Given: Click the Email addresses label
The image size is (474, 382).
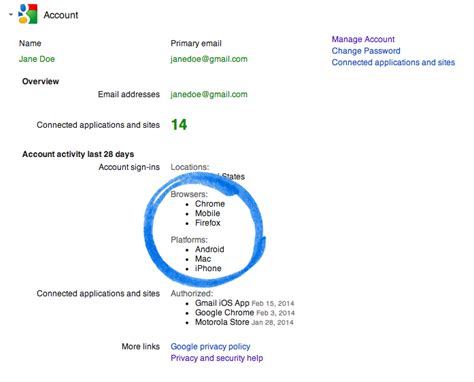Looking at the screenshot, I should pyautogui.click(x=129, y=94).
